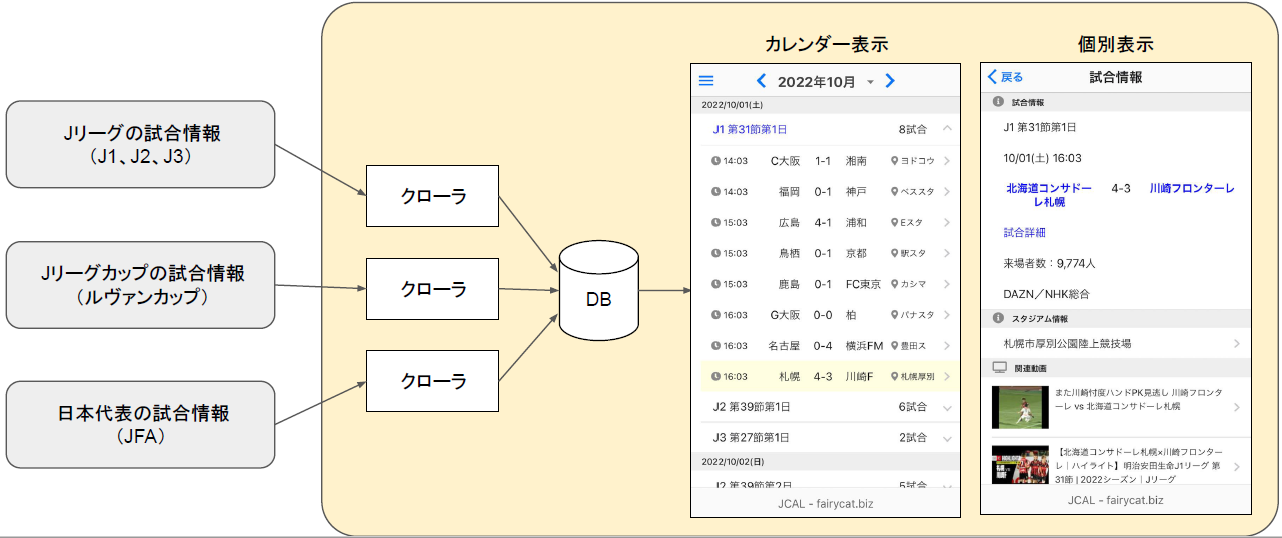Select the Jリーグカップの試合情報 source box
Viewport: 1282px width, 538px height.
click(x=141, y=285)
